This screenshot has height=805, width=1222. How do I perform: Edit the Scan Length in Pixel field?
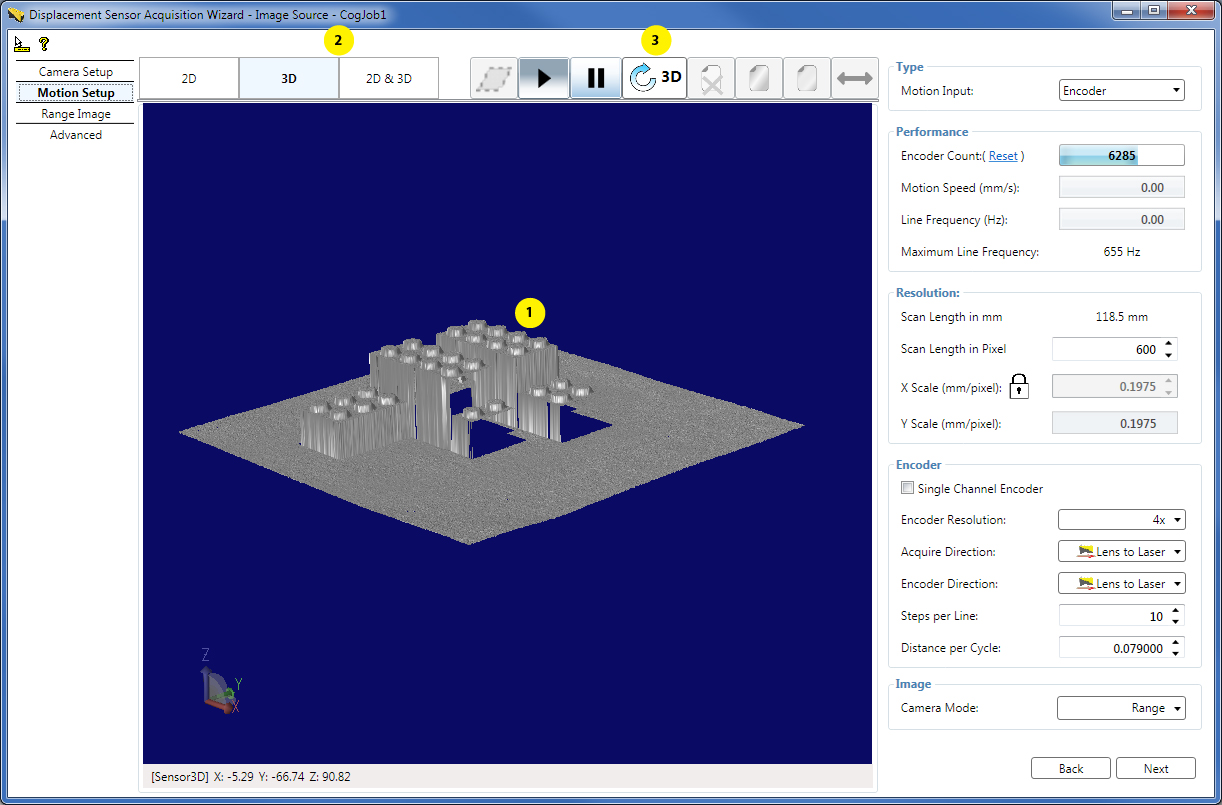1105,348
